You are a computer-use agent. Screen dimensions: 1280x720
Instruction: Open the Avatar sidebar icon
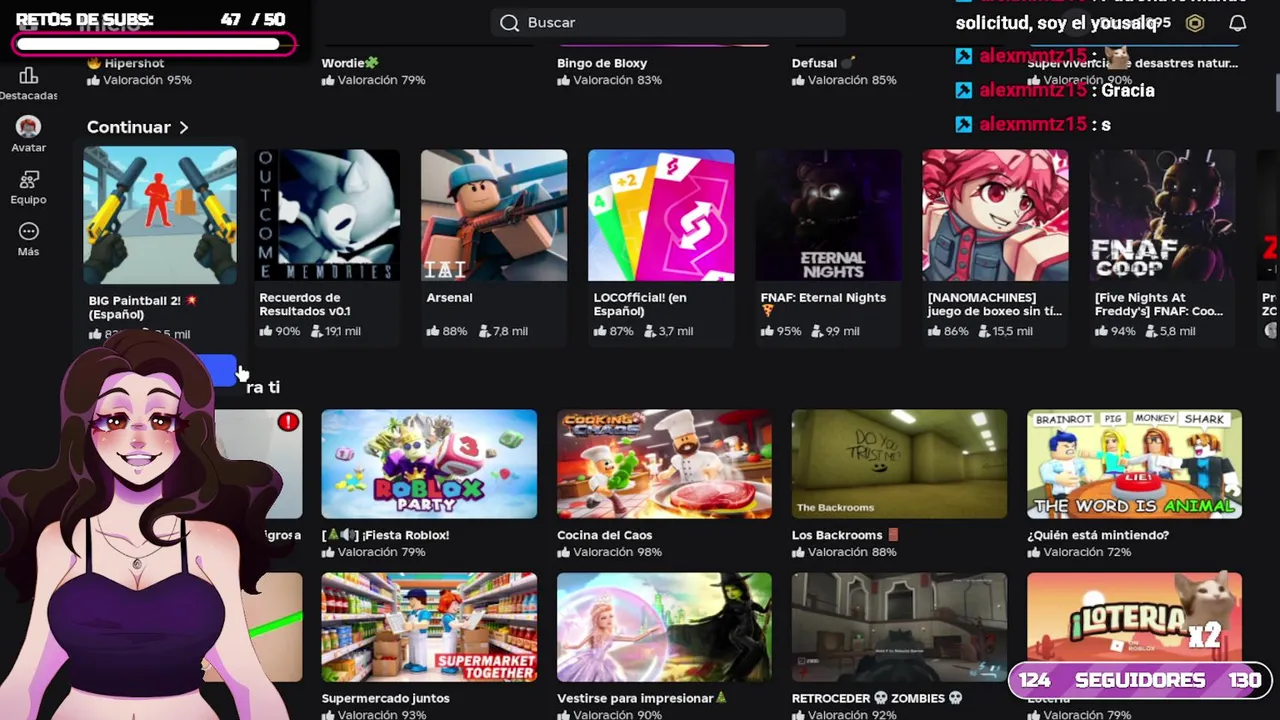coord(28,127)
